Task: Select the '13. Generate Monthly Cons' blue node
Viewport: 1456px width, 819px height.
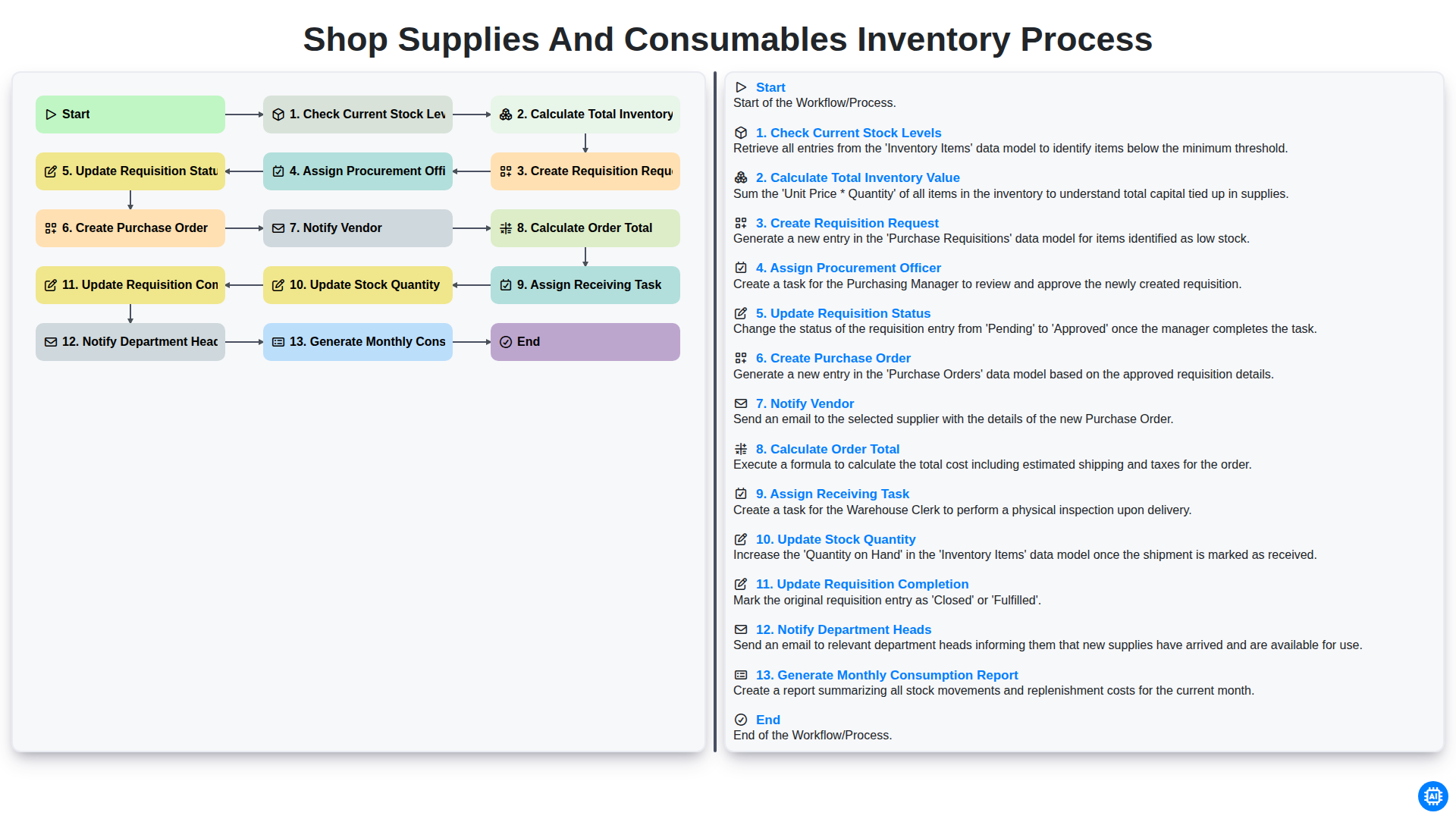Action: coord(358,342)
